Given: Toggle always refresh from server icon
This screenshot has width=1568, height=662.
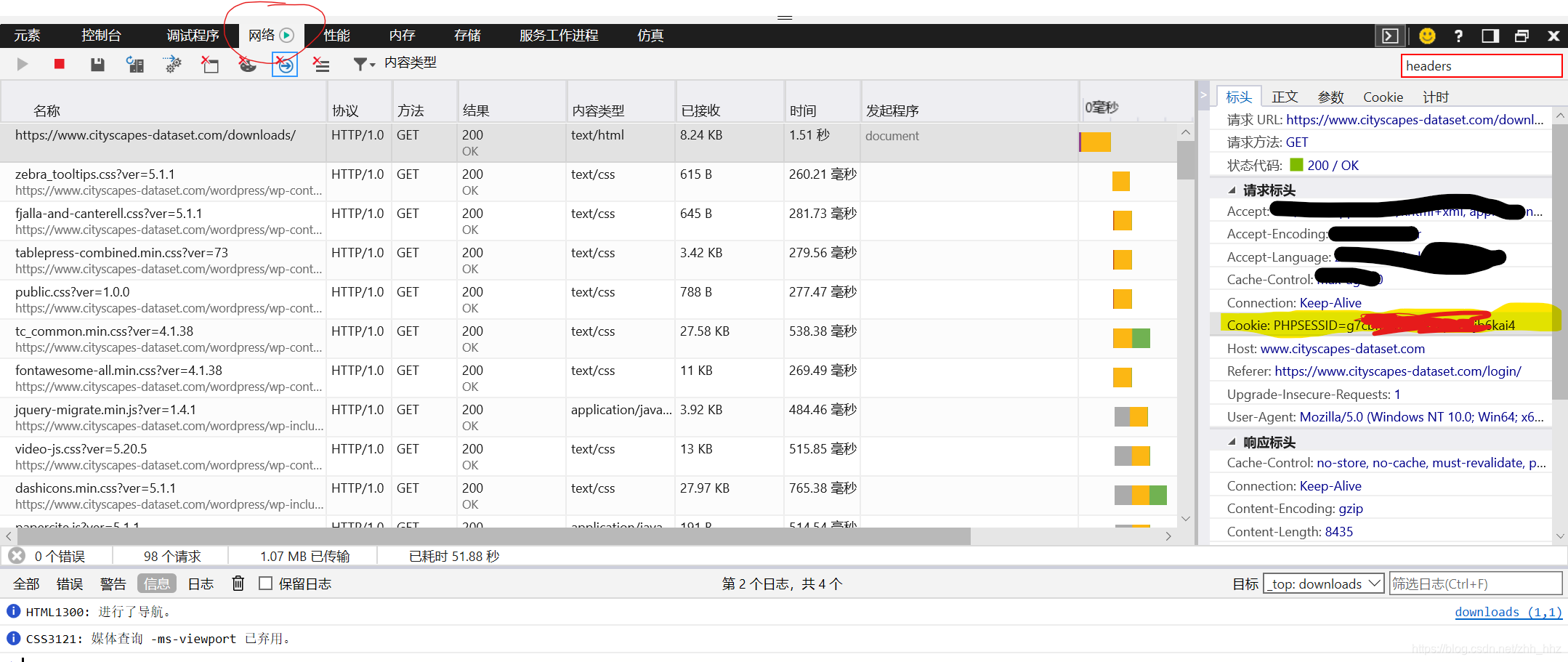Looking at the screenshot, I should (x=135, y=65).
